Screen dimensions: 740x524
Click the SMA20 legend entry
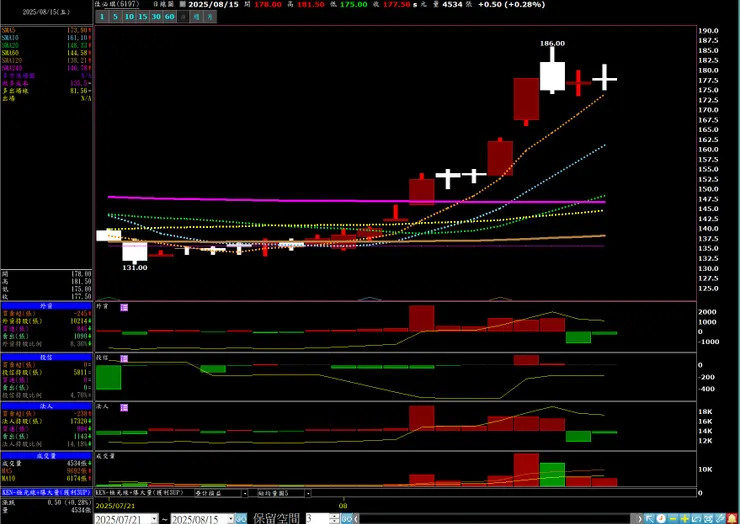46,45
